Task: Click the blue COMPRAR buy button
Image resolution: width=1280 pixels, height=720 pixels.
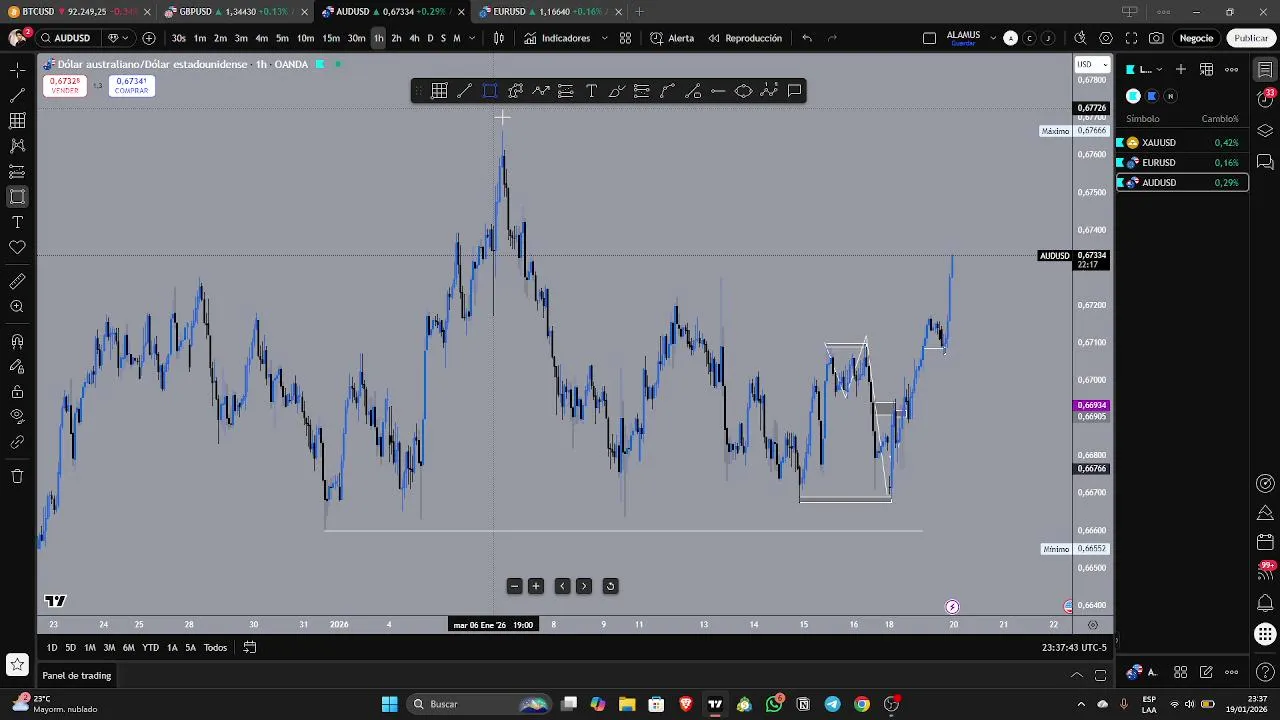Action: 131,86
